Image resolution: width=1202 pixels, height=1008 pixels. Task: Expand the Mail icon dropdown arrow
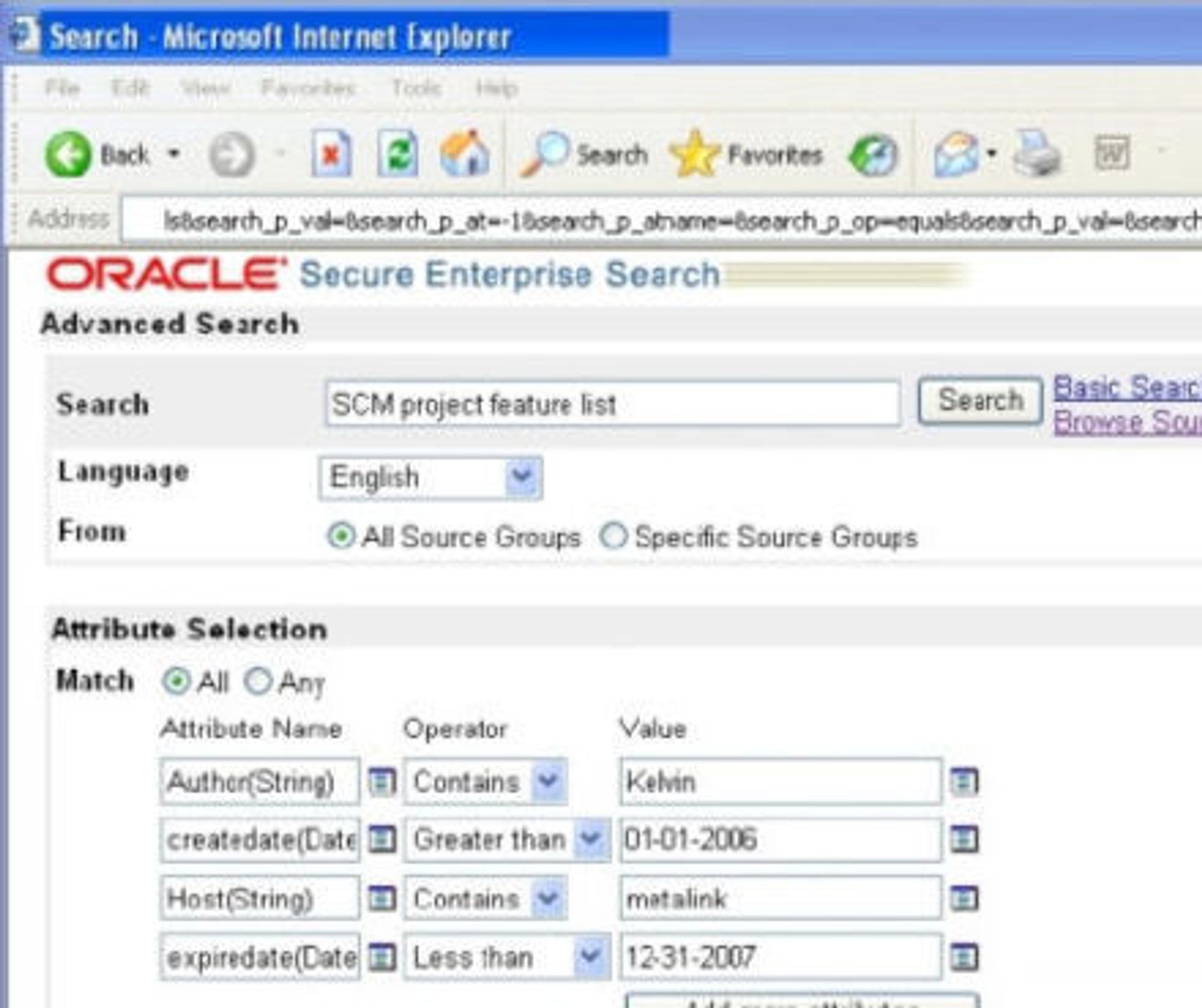tap(992, 154)
